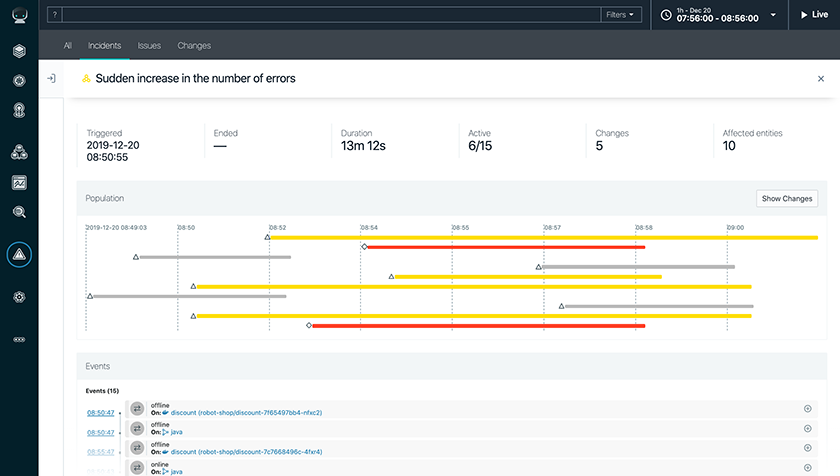The height and width of the screenshot is (476, 840).
Task: Open the 08:55:47 event timestamp link
Action: 101,452
